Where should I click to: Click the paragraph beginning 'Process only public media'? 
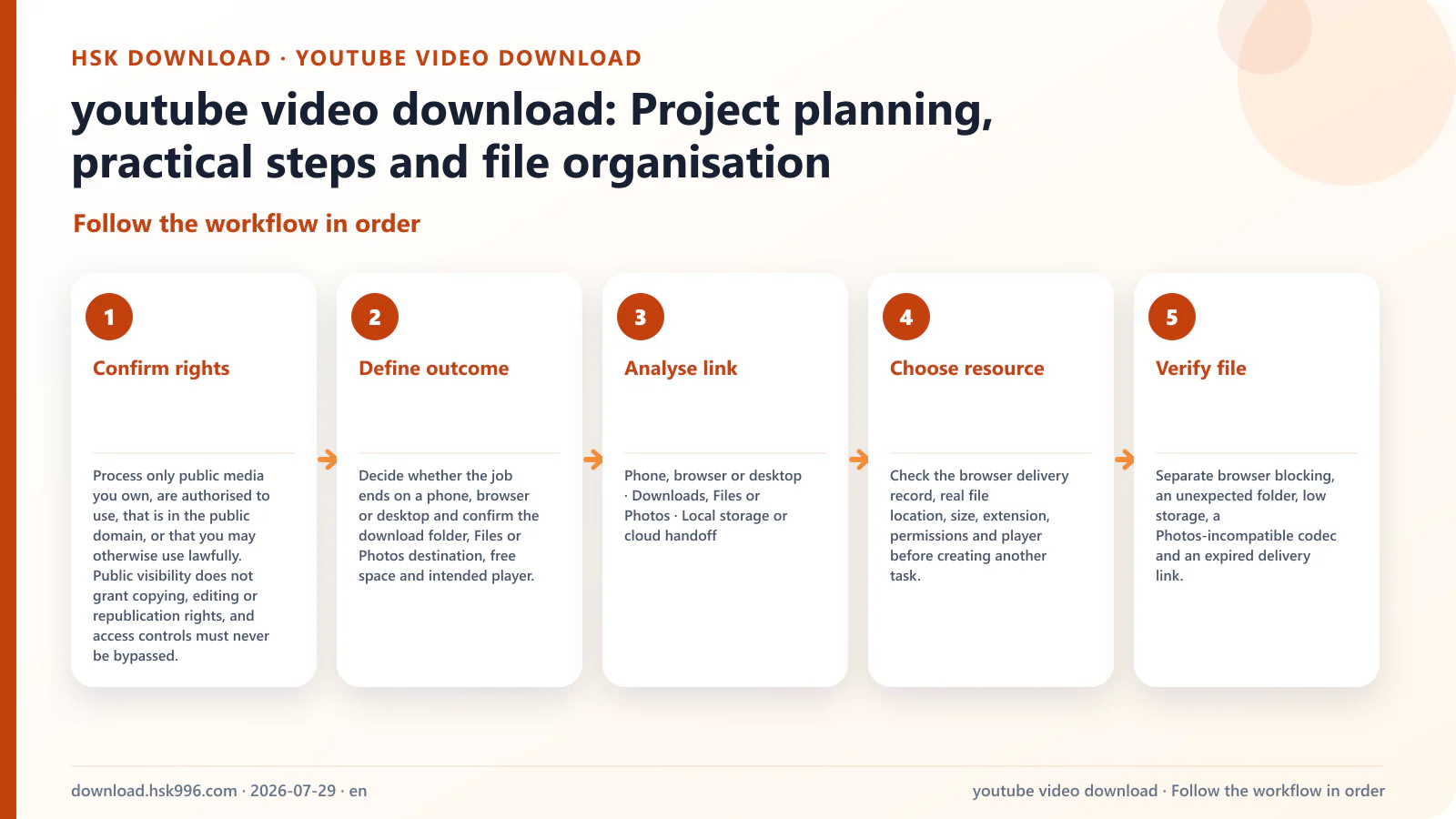[182, 565]
